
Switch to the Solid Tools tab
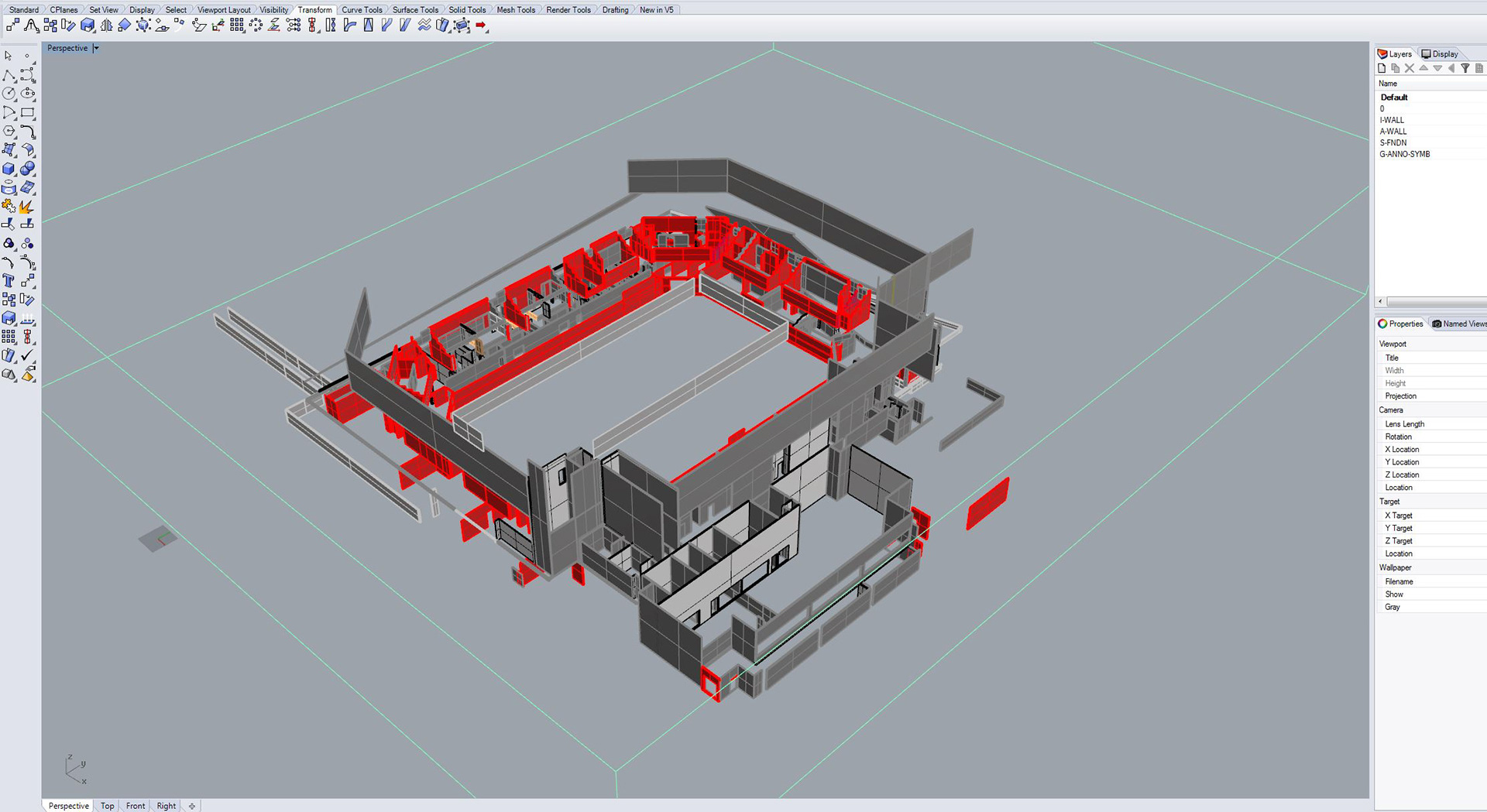point(467,10)
